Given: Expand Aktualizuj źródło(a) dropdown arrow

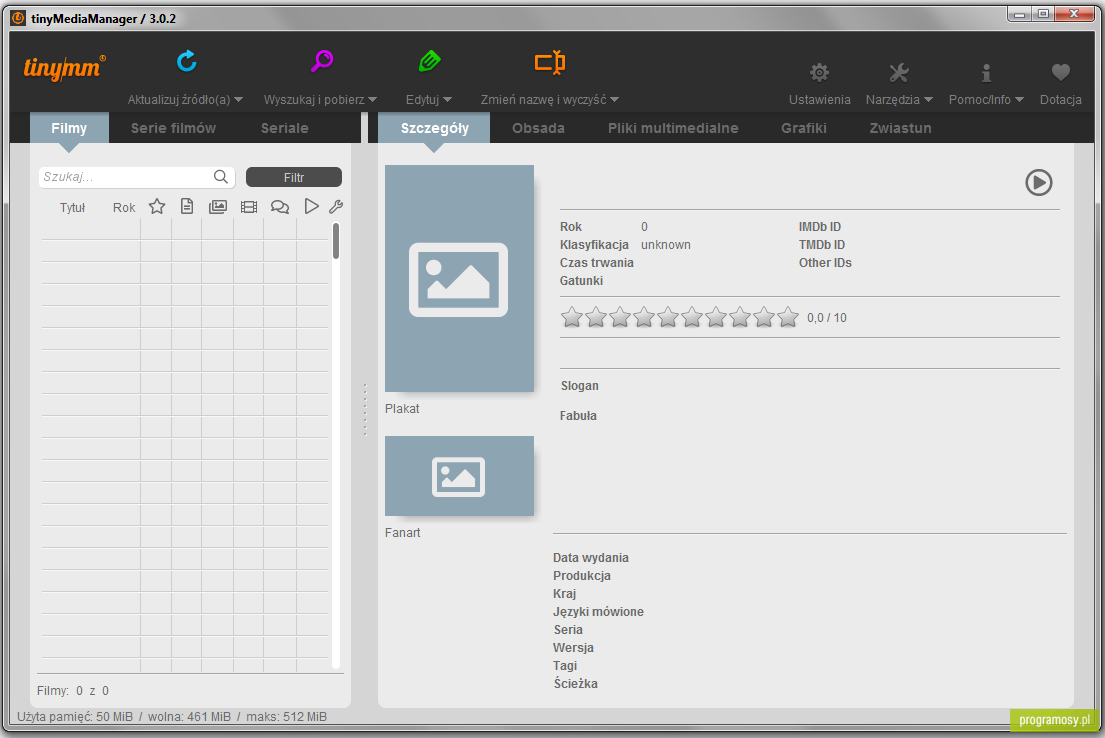Looking at the screenshot, I should coord(238,100).
